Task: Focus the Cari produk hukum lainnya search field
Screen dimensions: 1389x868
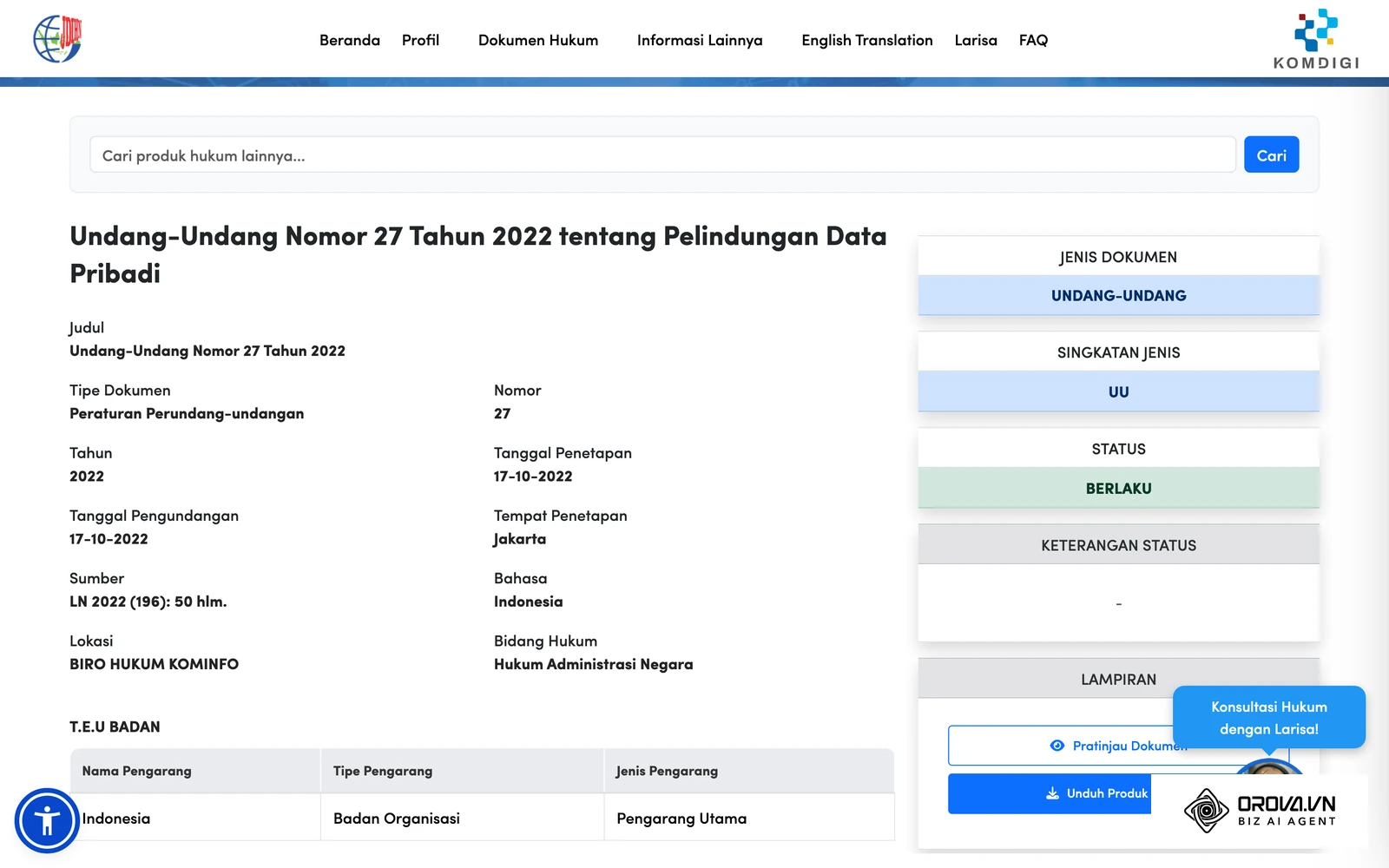Action: [x=662, y=155]
